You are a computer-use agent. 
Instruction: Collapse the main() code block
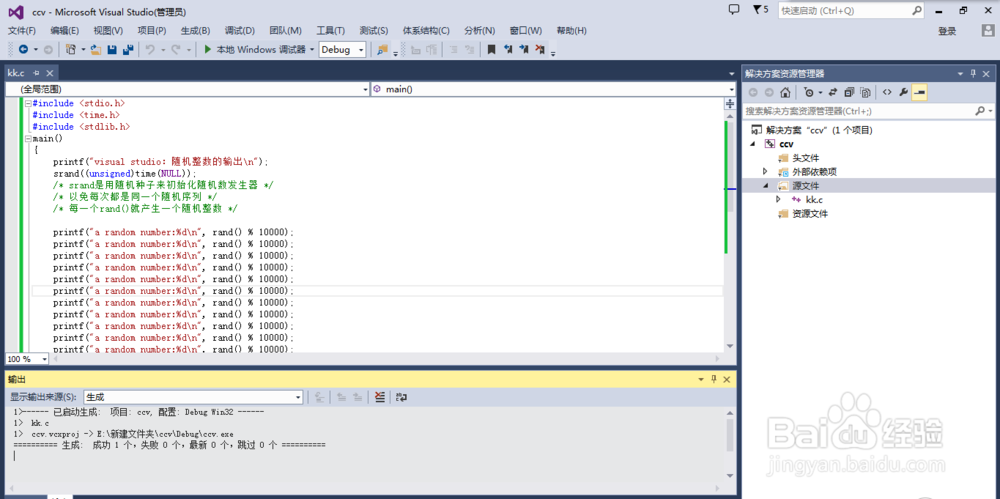(28, 138)
